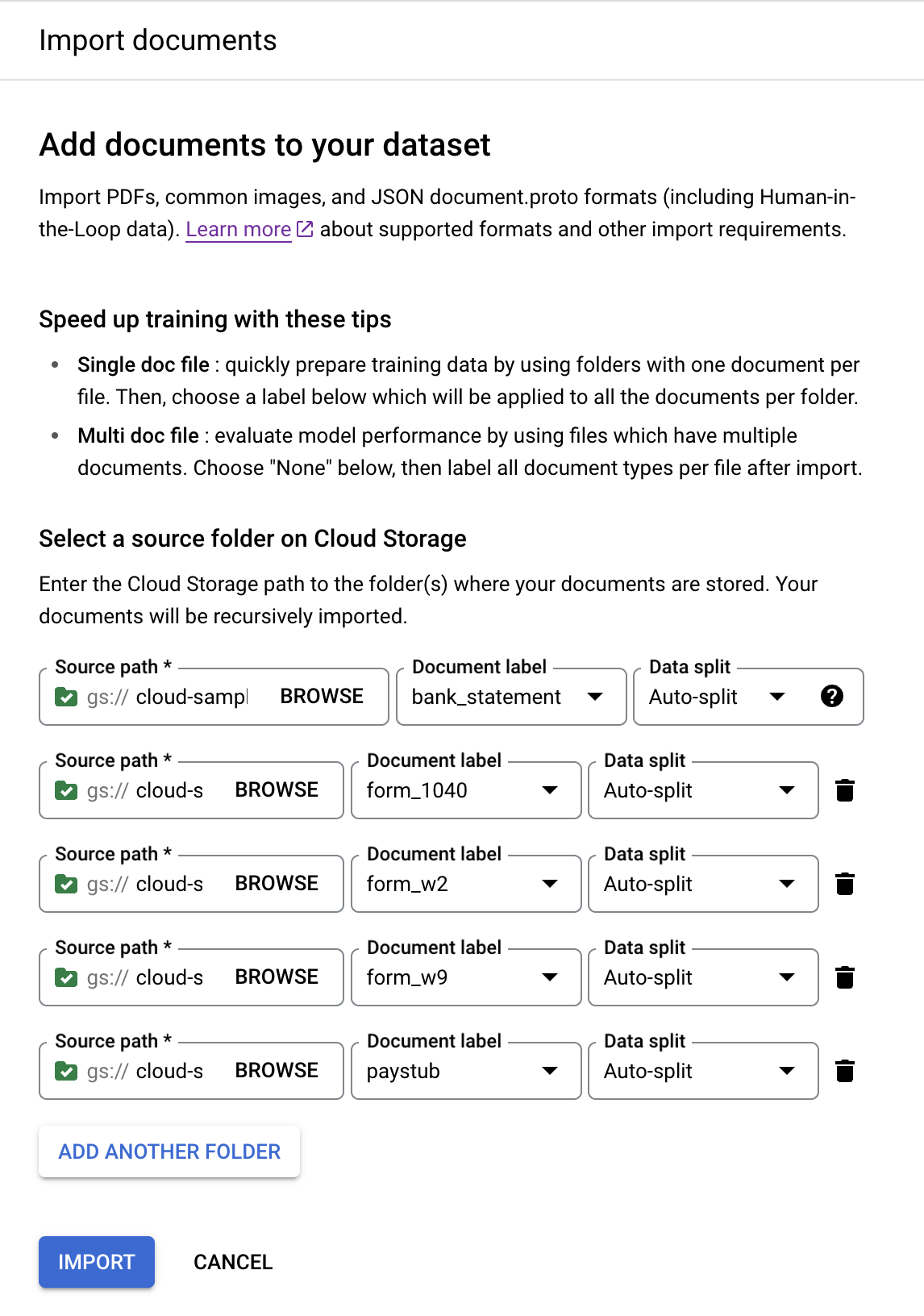924x1316 pixels.
Task: Delete the form_1040 folder row
Action: [x=845, y=790]
